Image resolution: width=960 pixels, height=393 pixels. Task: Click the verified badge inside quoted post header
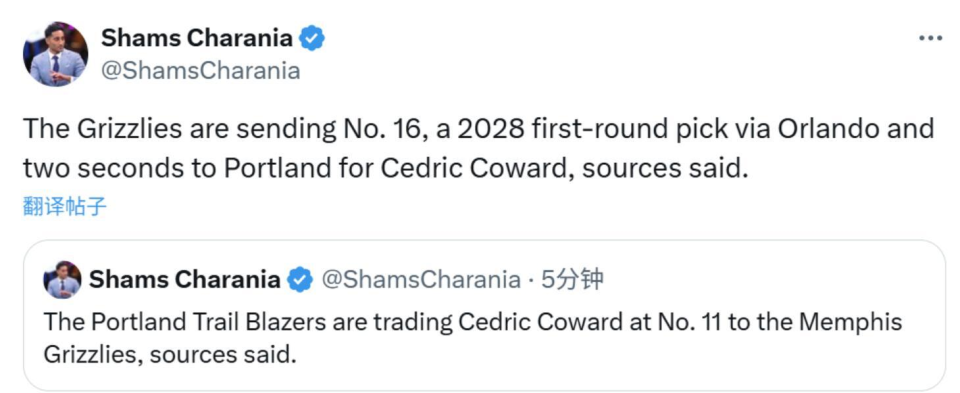point(300,280)
